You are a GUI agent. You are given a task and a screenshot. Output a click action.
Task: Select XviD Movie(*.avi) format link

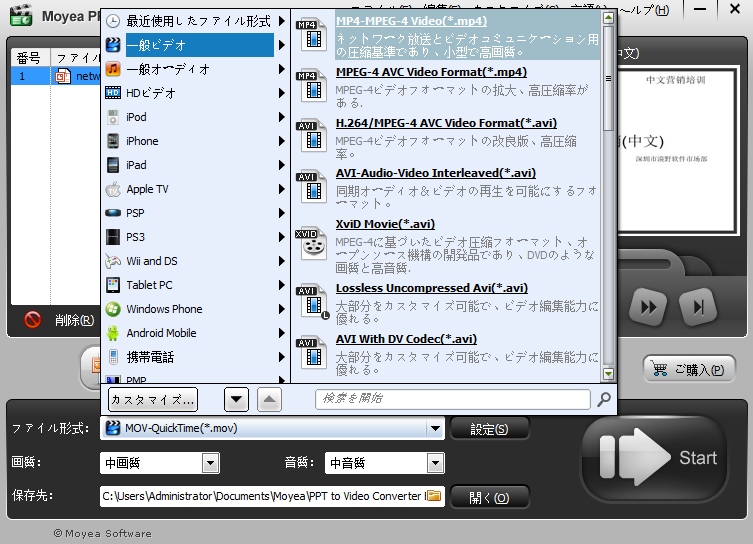[x=385, y=224]
